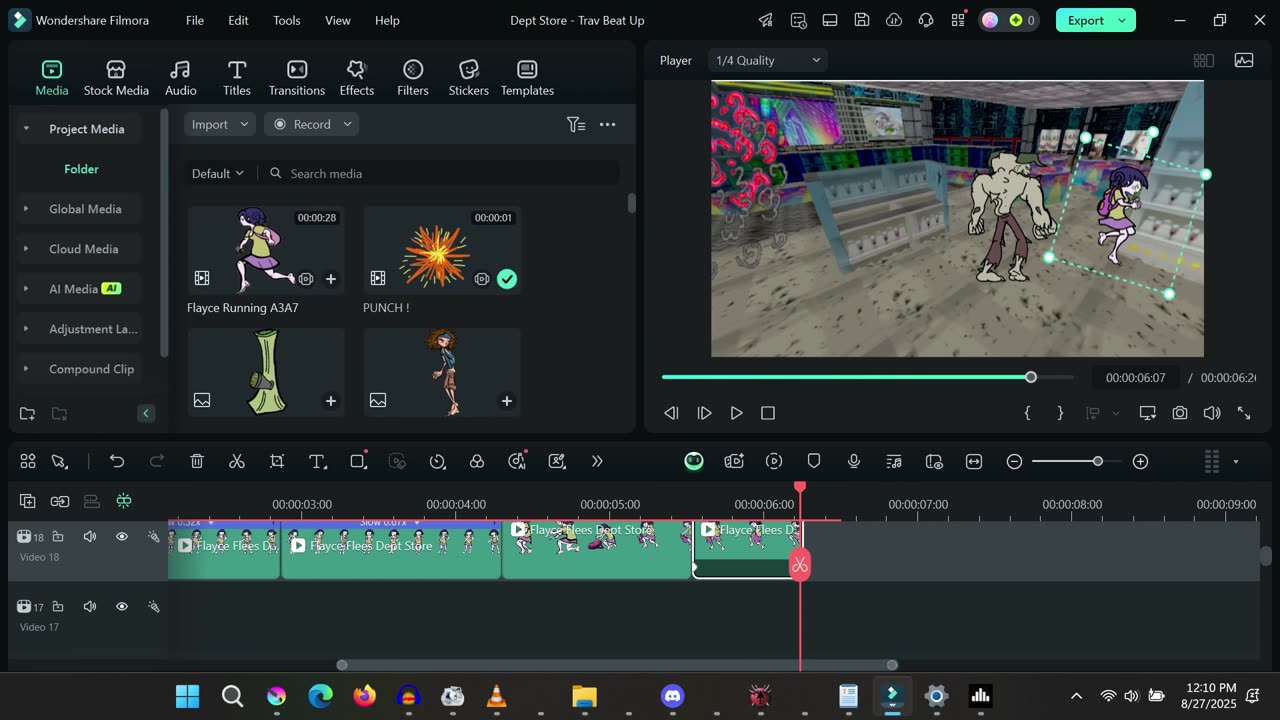Viewport: 1280px width, 720px height.
Task: Mute the Video 18 track
Action: [x=90, y=537]
